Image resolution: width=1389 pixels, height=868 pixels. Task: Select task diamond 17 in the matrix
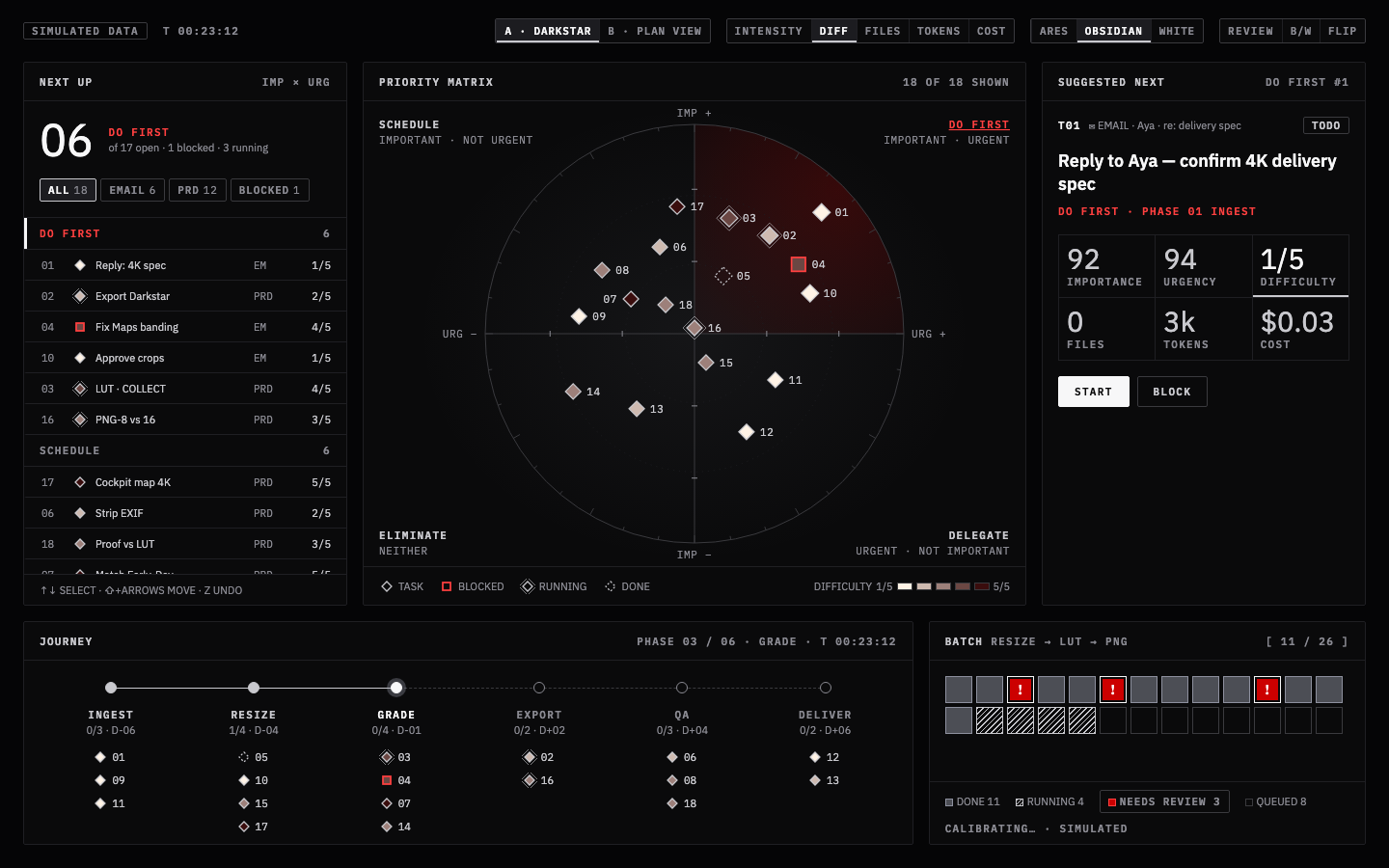coord(677,206)
